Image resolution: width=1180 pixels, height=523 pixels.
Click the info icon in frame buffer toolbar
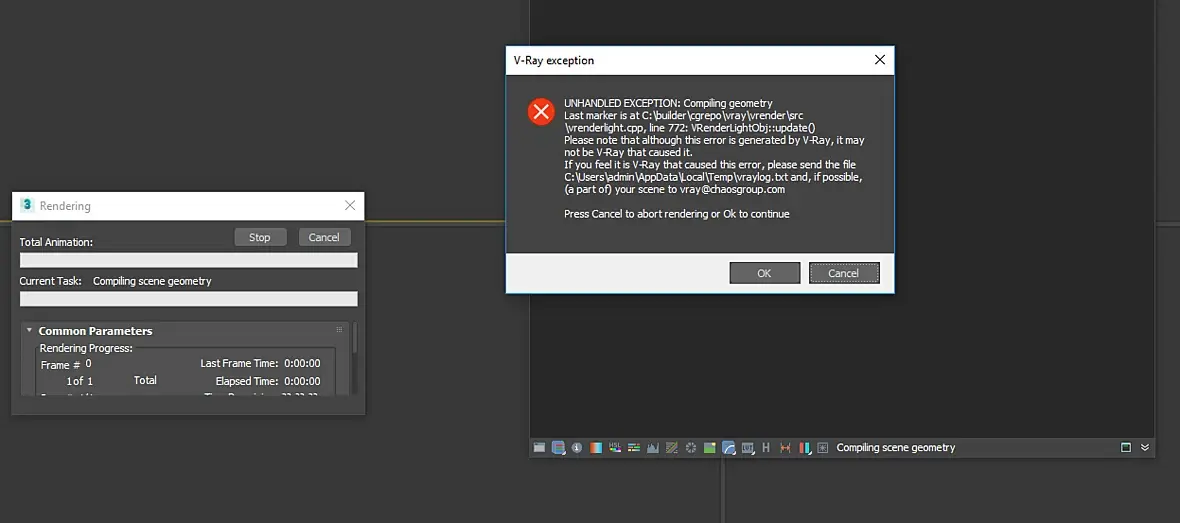[576, 447]
